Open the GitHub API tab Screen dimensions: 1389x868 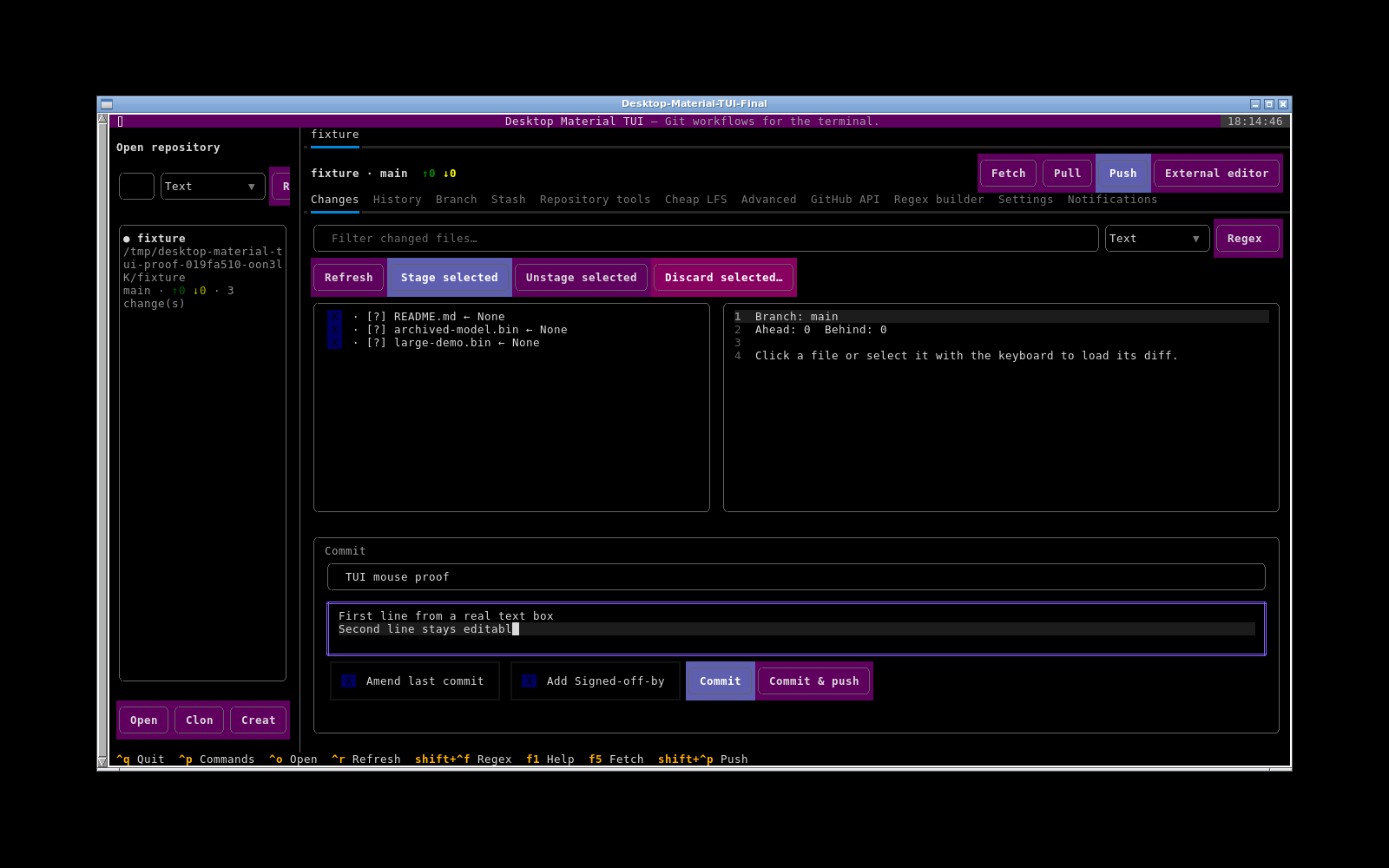pyautogui.click(x=846, y=200)
